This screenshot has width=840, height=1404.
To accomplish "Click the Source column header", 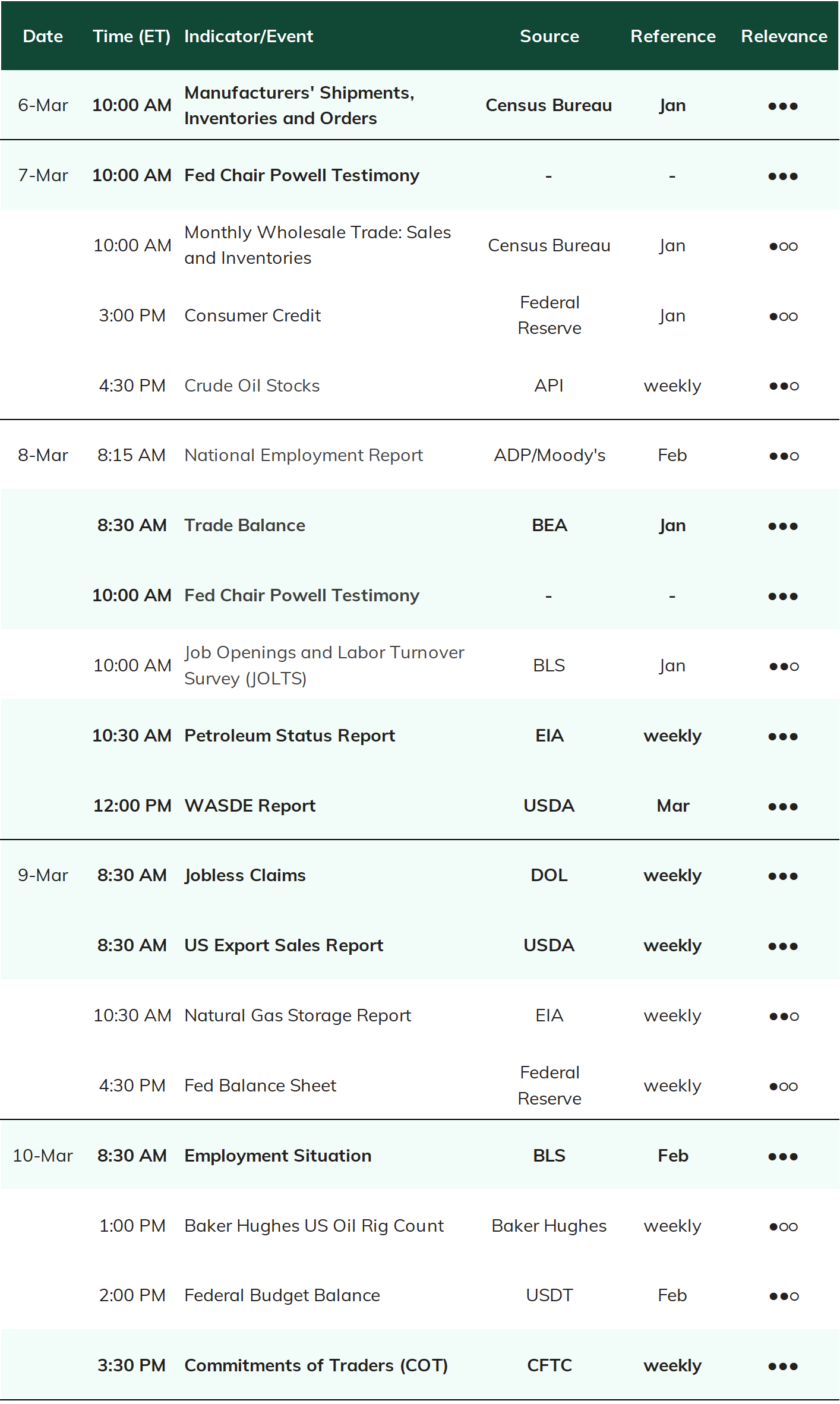I will 550,36.
